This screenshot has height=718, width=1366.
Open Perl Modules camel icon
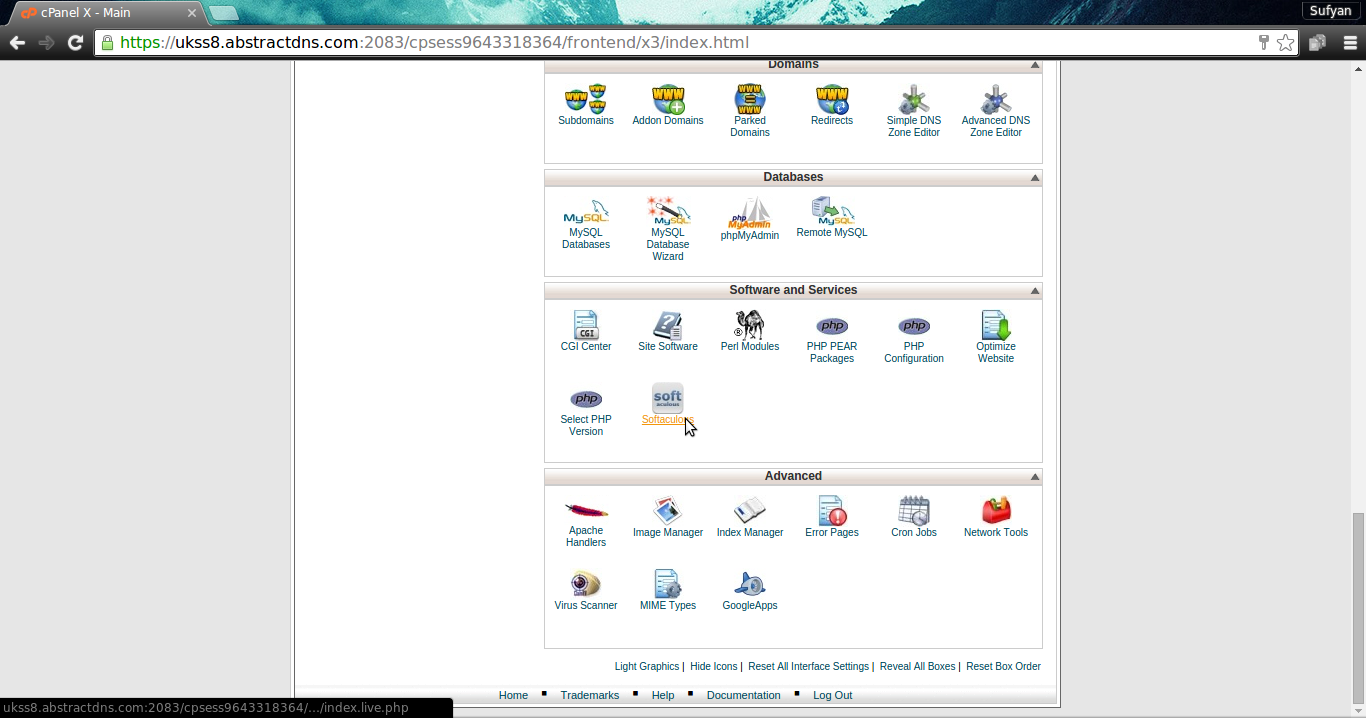(750, 325)
